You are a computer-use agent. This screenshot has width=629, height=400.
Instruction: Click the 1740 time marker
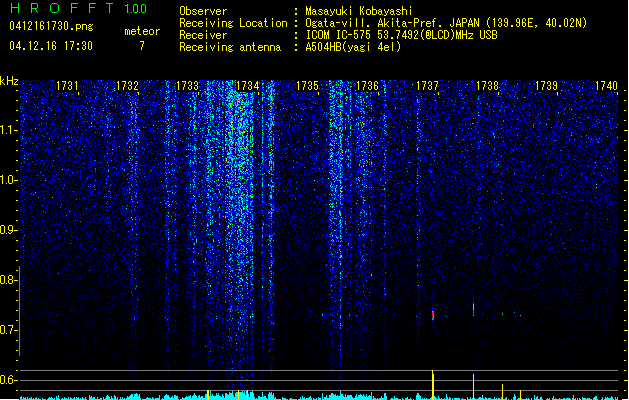(x=607, y=86)
